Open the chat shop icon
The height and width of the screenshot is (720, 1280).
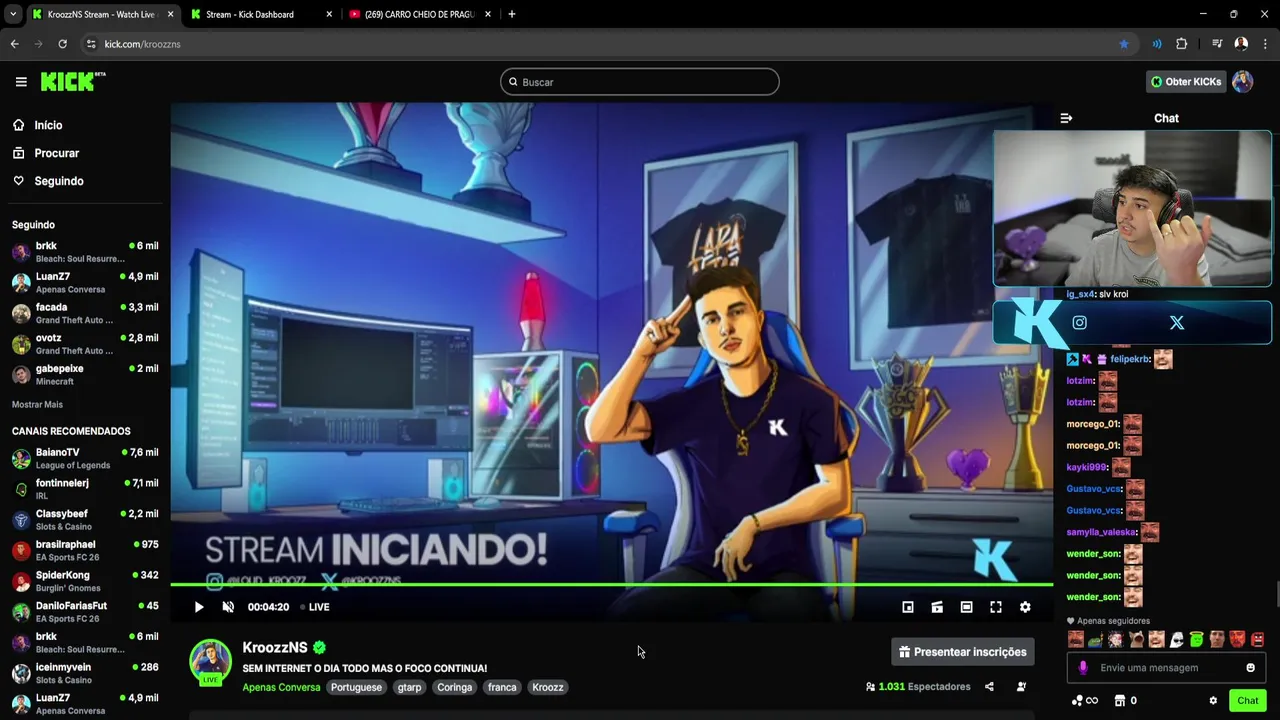[1120, 701]
